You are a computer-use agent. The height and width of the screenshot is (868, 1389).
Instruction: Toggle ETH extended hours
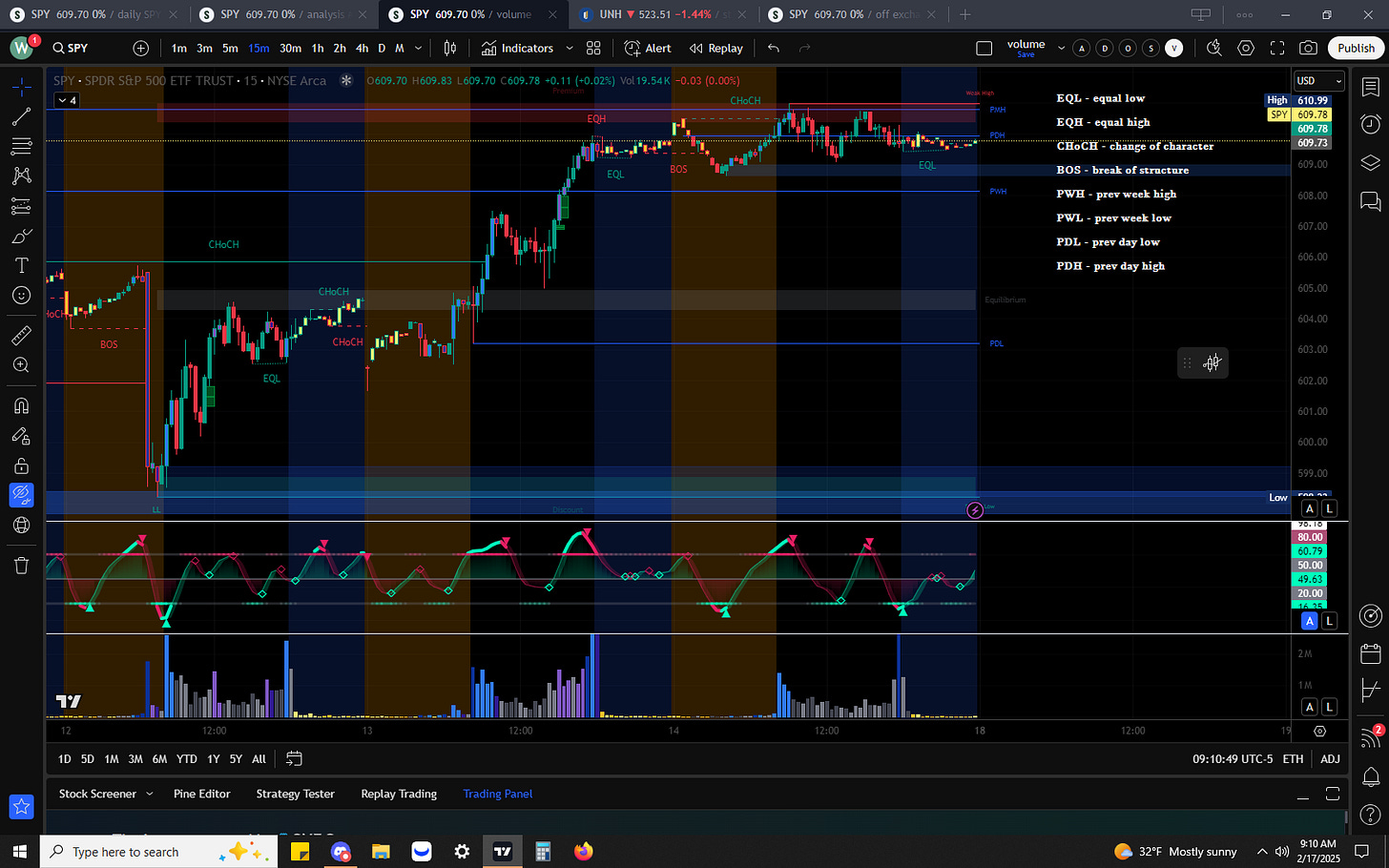1293,759
